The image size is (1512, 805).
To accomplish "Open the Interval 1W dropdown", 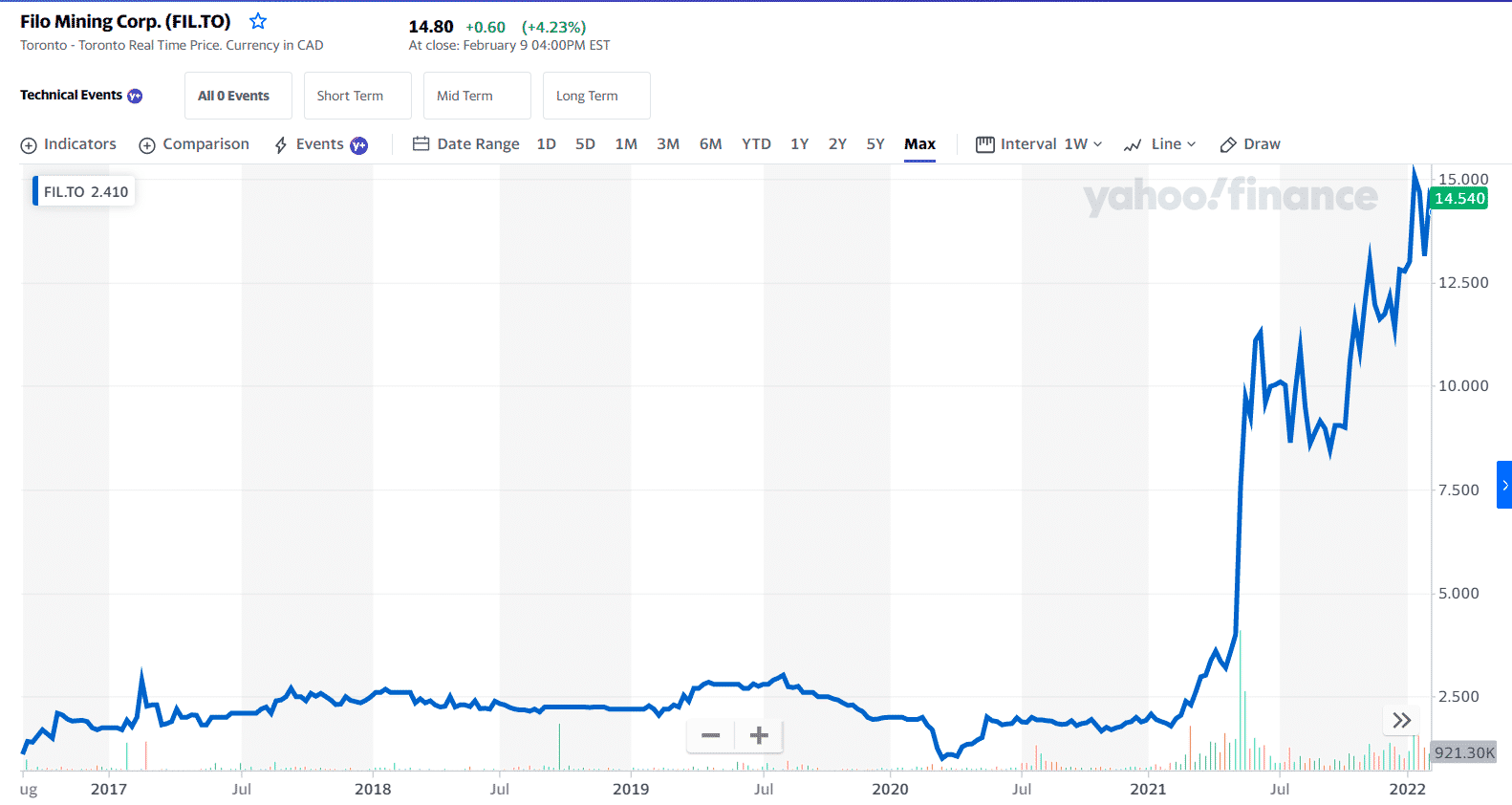I will click(x=1084, y=144).
